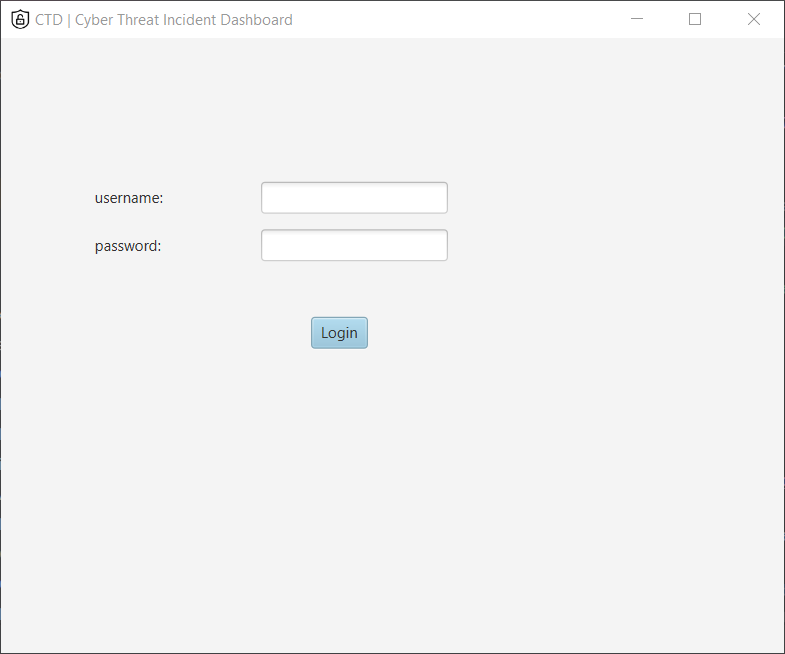Click the window title "CTD | Cyber Threat Incident Dashboard"
The height and width of the screenshot is (654, 785).
164,20
